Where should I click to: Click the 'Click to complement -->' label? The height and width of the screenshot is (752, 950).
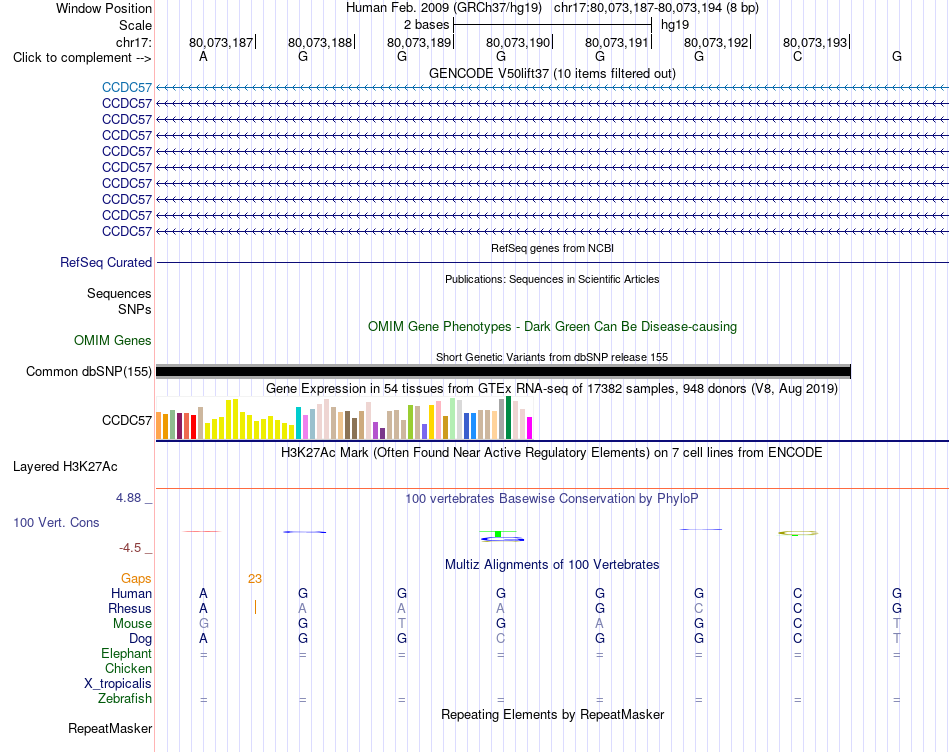(82, 58)
